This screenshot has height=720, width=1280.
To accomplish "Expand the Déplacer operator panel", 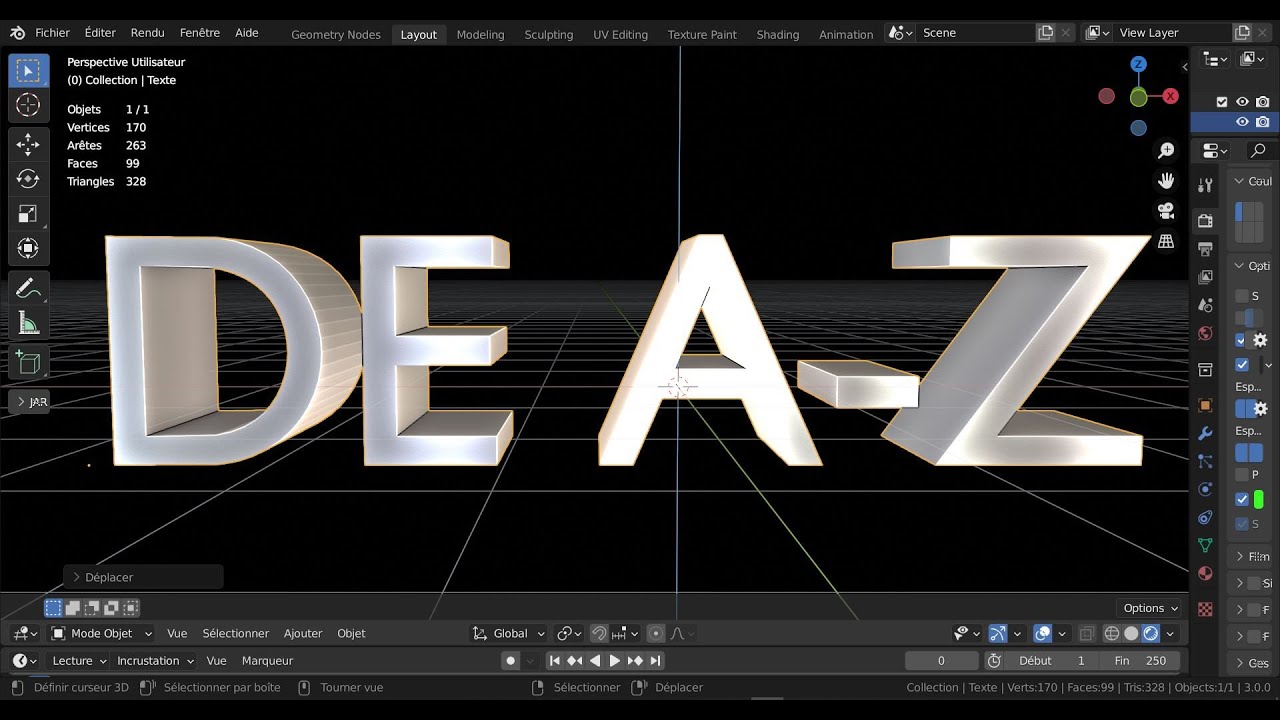I will (x=143, y=577).
